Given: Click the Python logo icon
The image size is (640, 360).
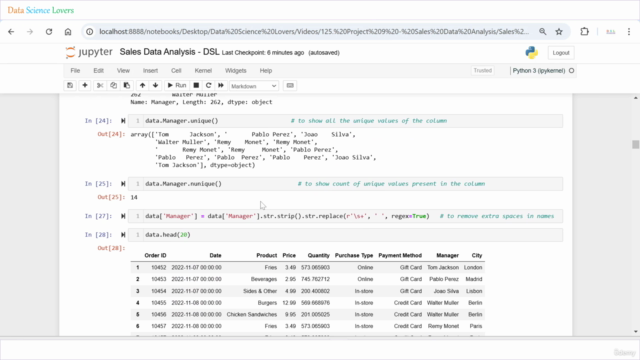Looking at the screenshot, I should point(531,53).
